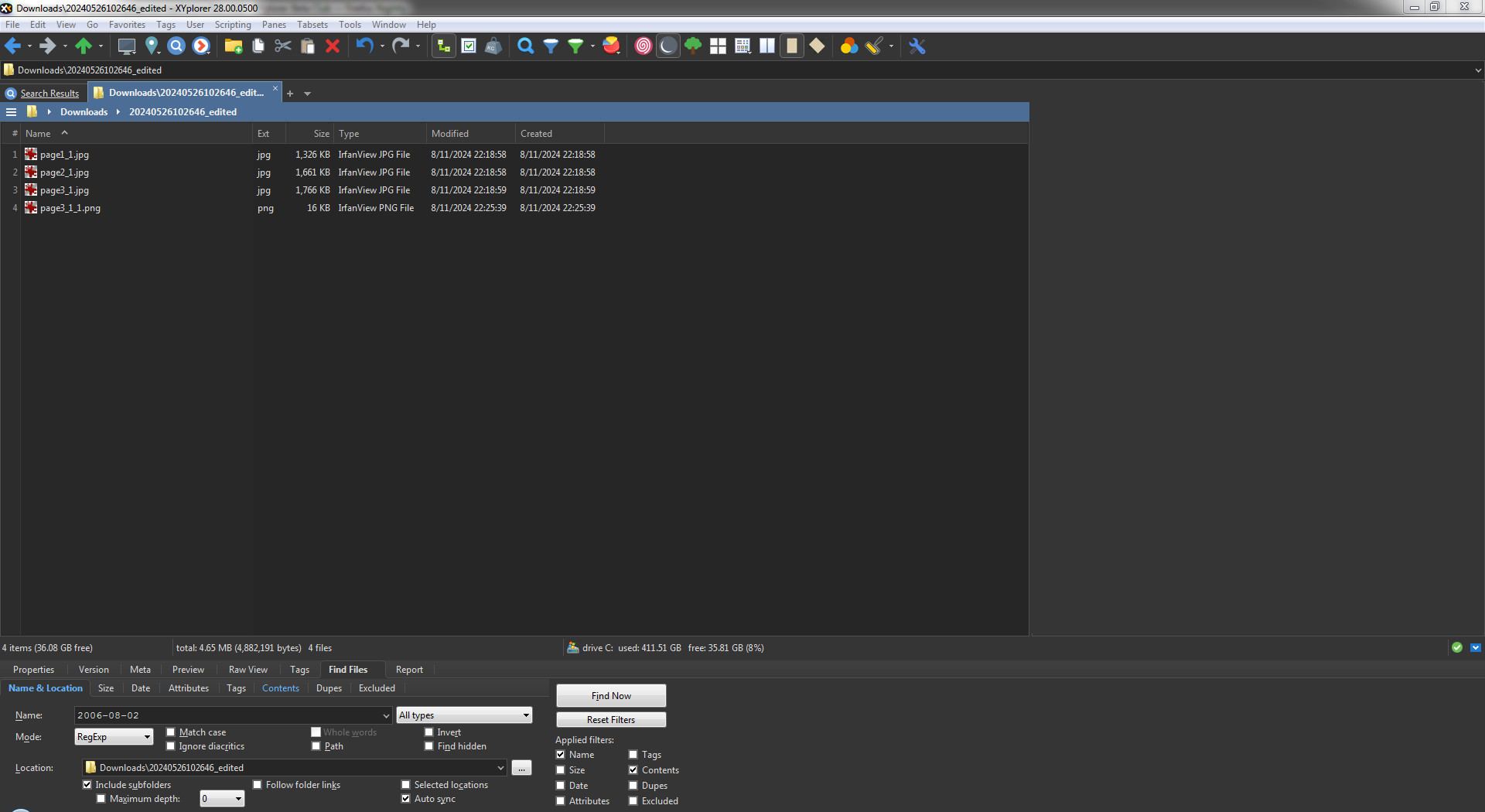This screenshot has width=1485, height=812.
Task: Click the Reset Filters button
Action: tap(610, 720)
